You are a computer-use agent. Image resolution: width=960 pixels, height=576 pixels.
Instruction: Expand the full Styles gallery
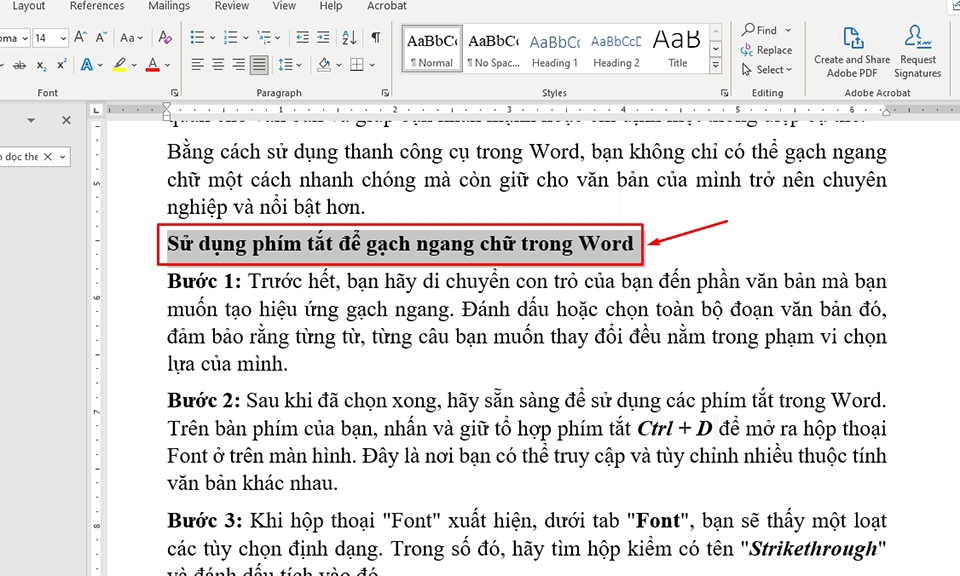point(716,65)
